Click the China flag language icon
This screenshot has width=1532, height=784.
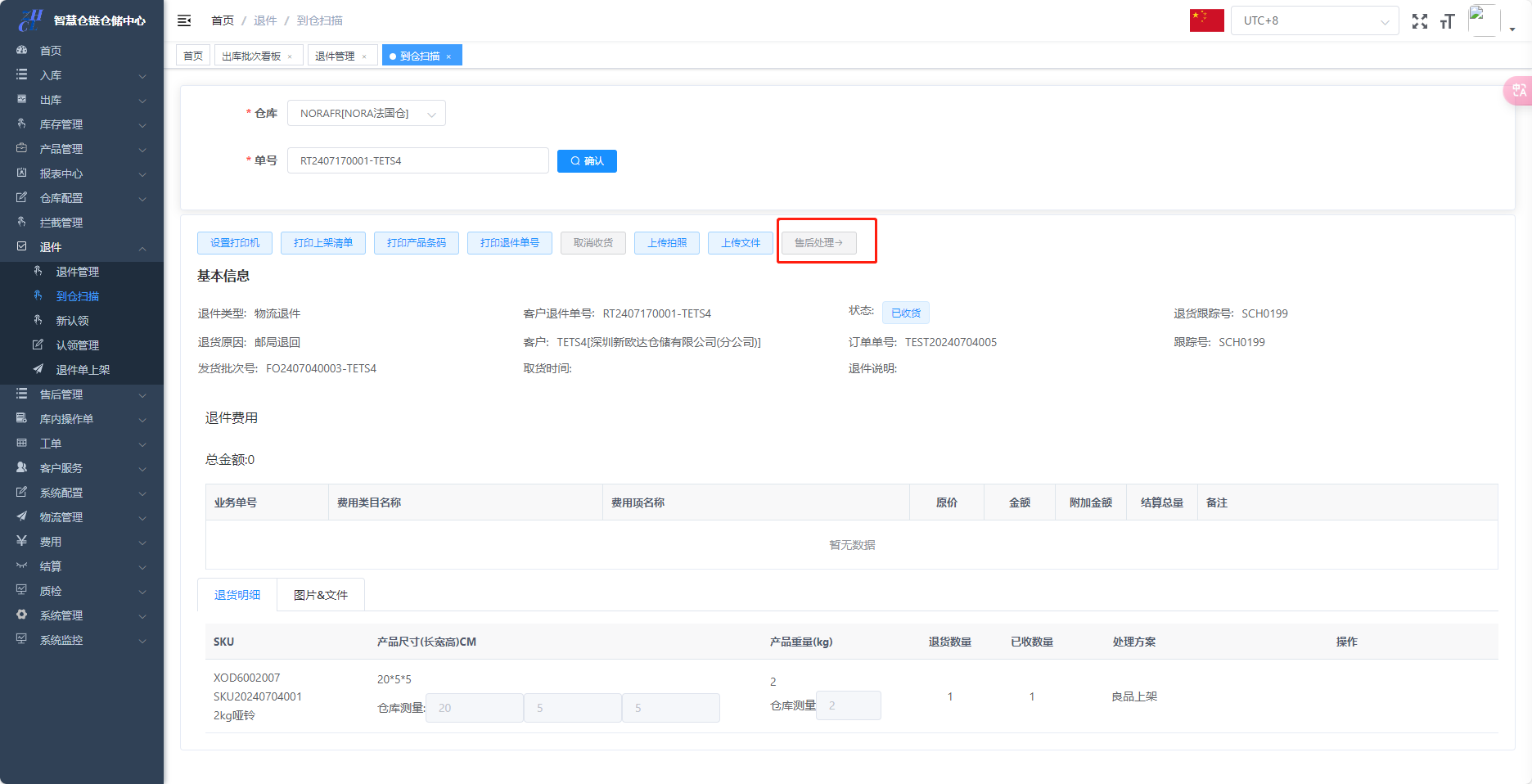1206,20
